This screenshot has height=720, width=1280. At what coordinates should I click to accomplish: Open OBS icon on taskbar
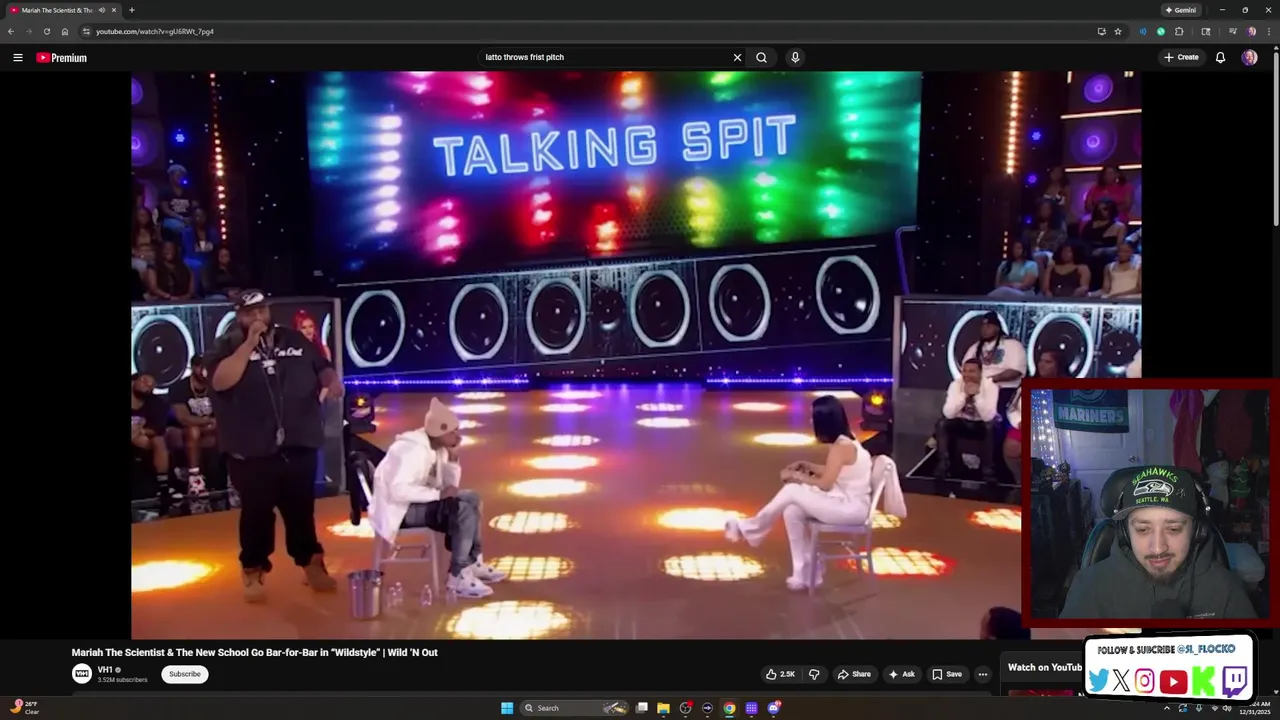[685, 708]
